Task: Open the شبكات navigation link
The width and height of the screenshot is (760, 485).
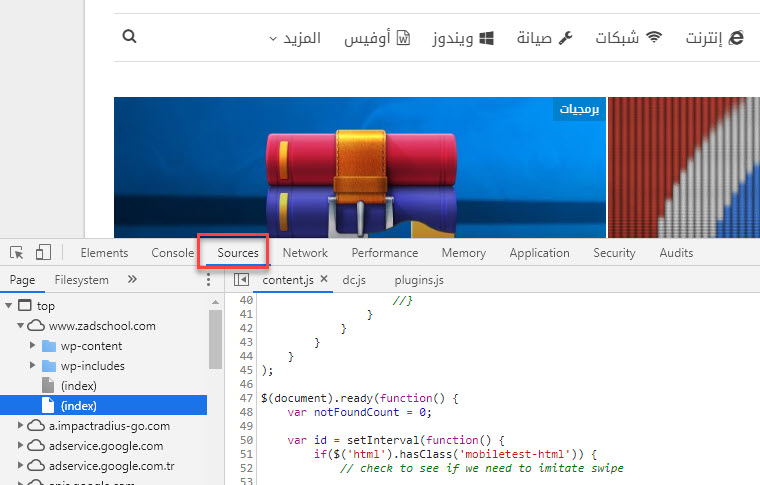Action: point(617,37)
